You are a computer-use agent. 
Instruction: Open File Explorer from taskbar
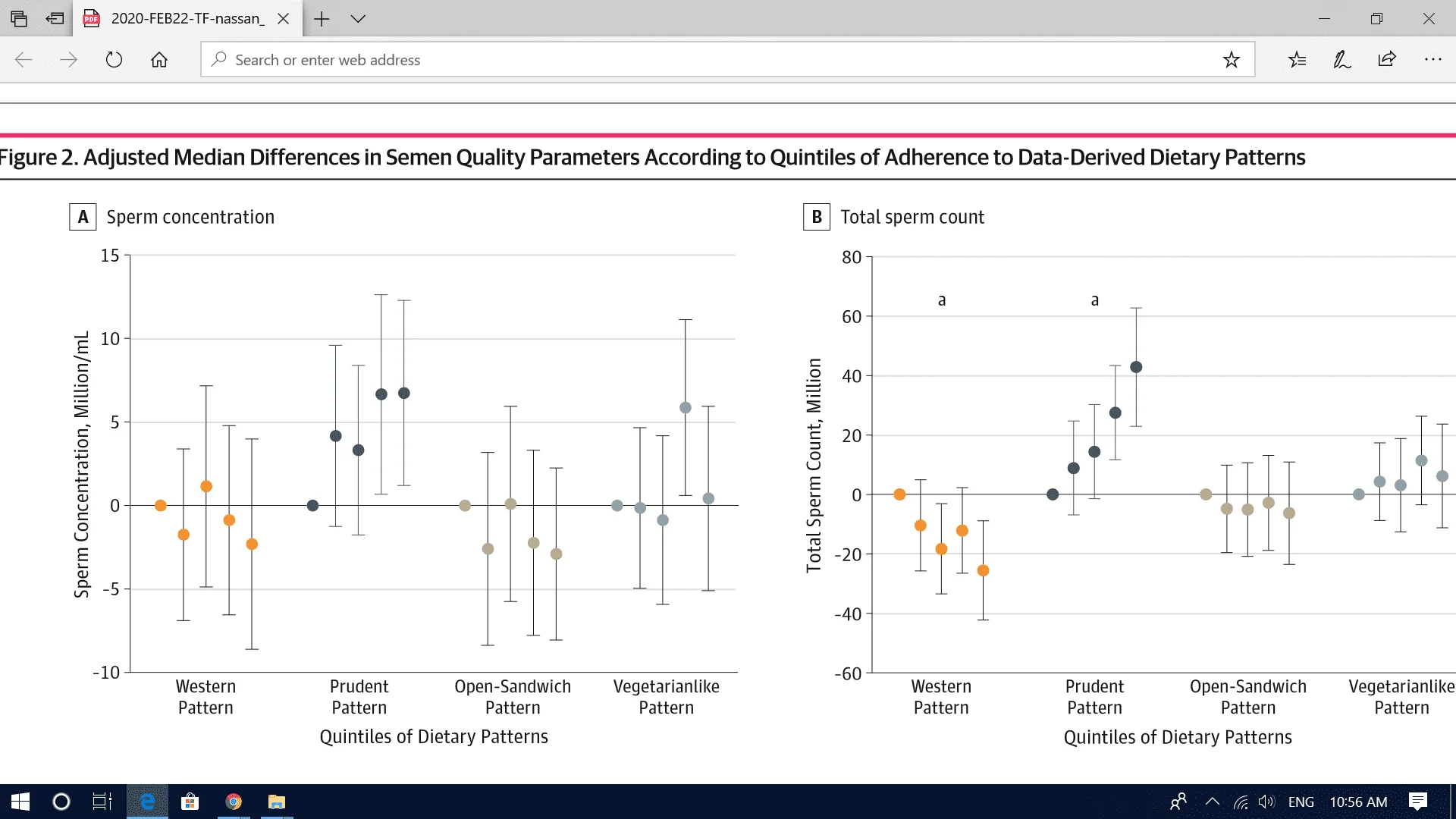point(277,802)
